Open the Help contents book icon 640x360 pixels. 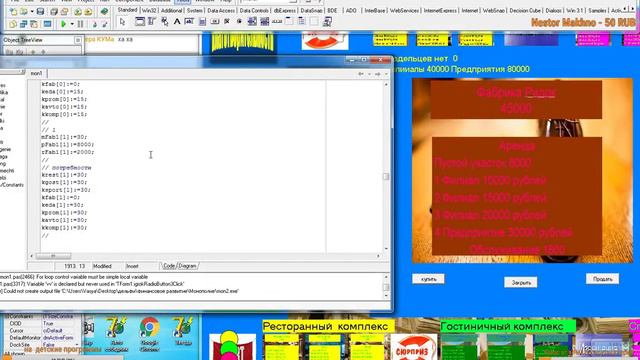(104, 11)
